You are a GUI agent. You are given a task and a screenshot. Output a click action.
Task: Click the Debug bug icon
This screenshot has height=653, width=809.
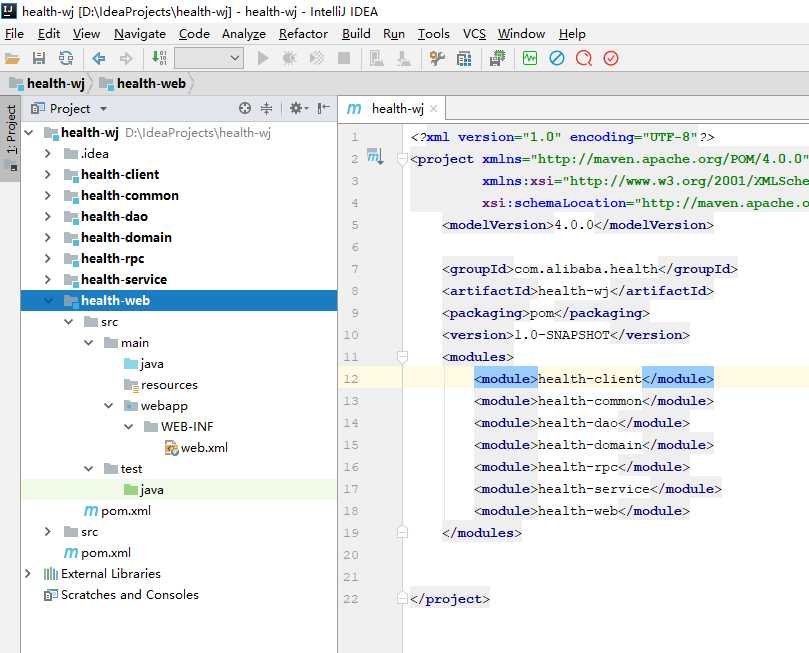289,58
